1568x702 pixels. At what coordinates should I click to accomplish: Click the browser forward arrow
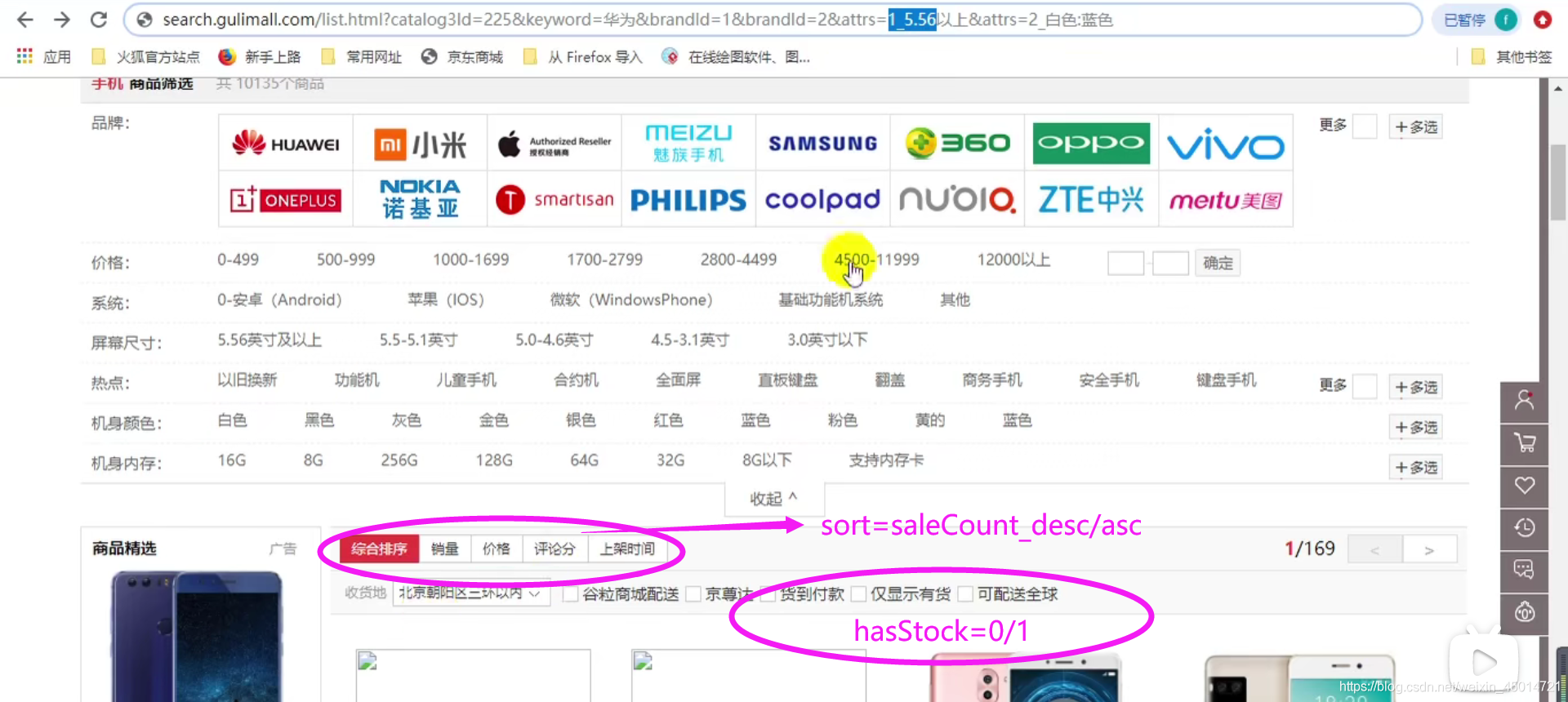pos(62,20)
